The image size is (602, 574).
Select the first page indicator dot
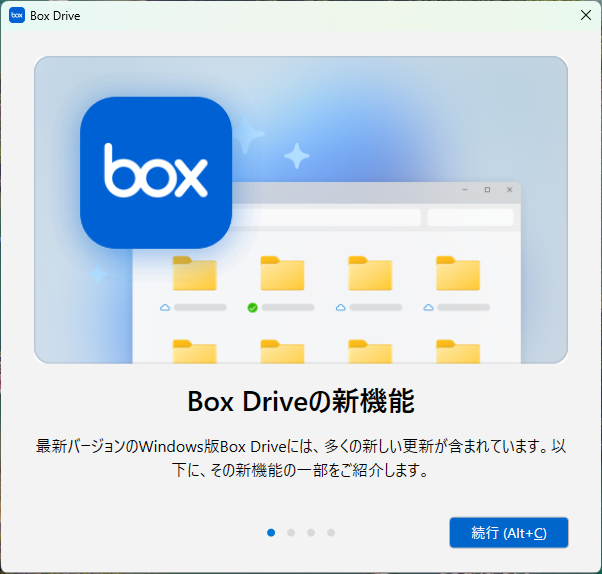pos(271,533)
